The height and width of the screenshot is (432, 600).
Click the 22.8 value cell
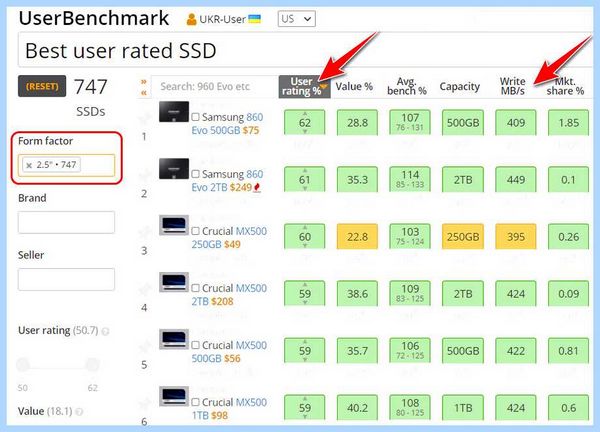point(357,236)
